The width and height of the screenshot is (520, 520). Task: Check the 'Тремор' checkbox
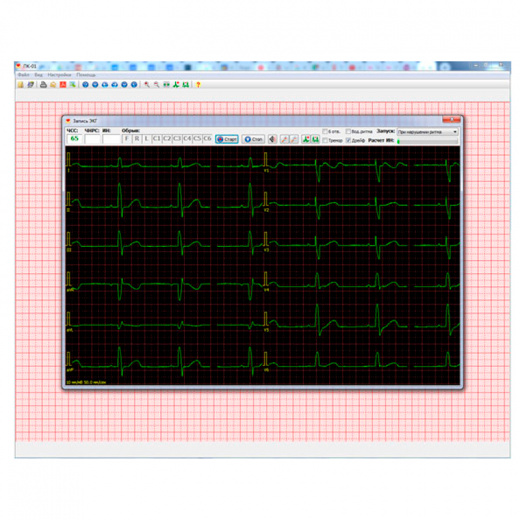325,140
